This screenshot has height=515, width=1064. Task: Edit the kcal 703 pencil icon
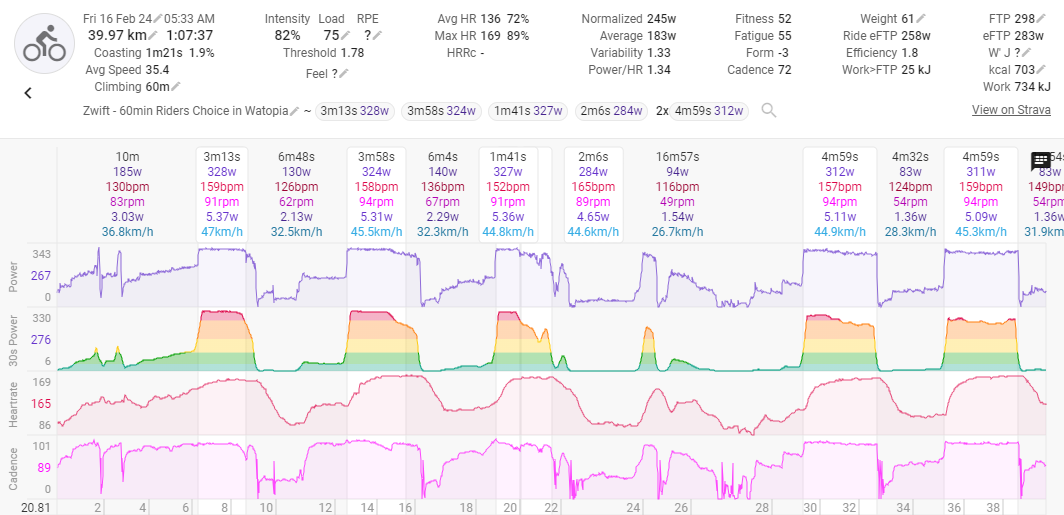pyautogui.click(x=1042, y=69)
